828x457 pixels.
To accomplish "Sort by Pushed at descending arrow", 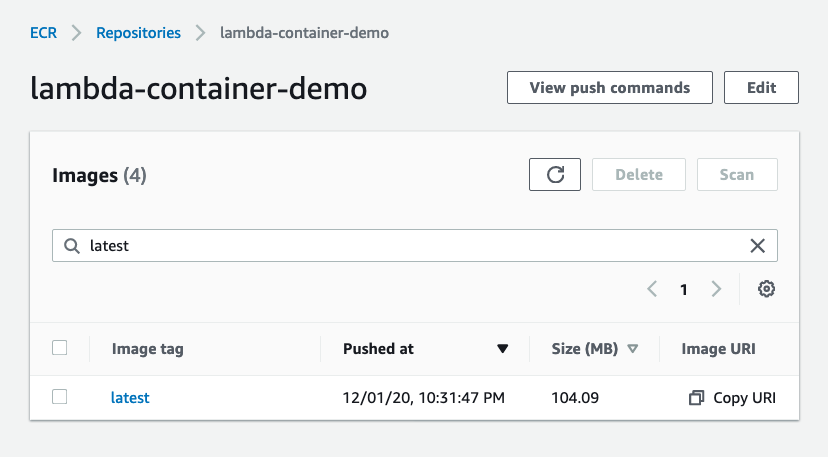I will click(502, 349).
